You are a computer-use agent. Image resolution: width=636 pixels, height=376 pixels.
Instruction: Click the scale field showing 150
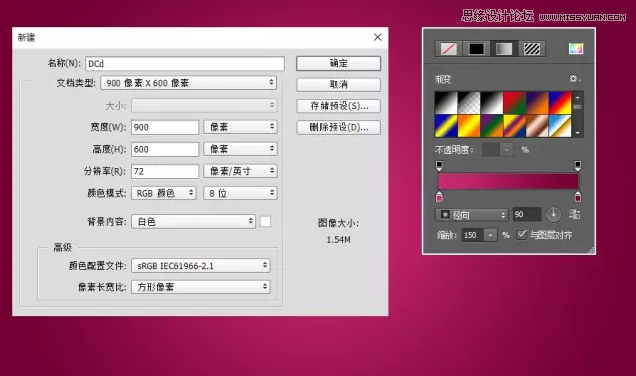[x=473, y=235]
